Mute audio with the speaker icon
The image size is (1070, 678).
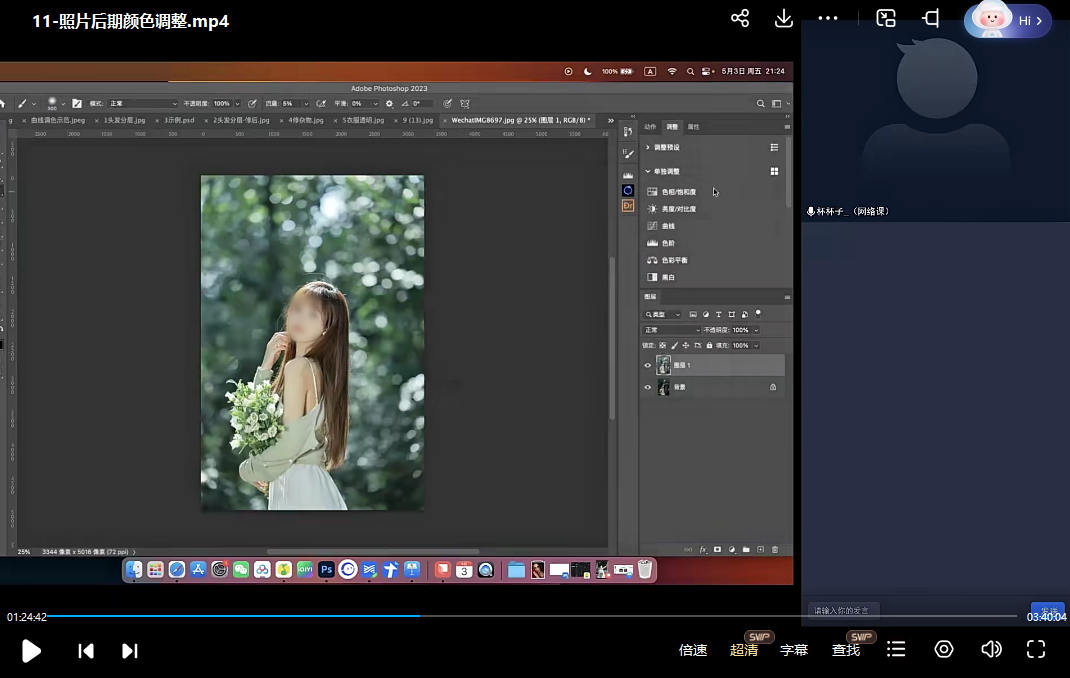(x=991, y=650)
